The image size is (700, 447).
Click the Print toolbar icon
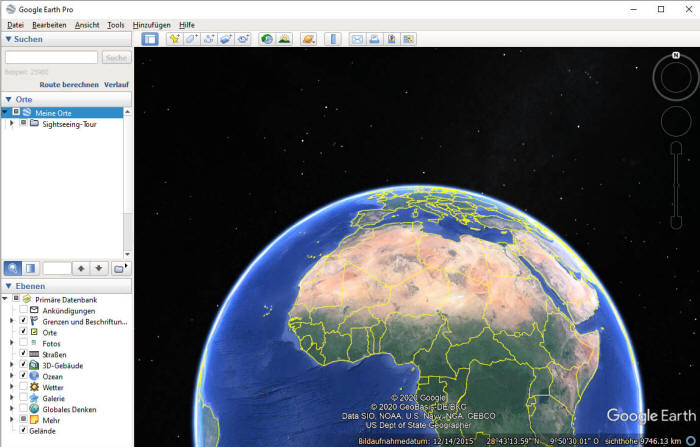coord(374,39)
